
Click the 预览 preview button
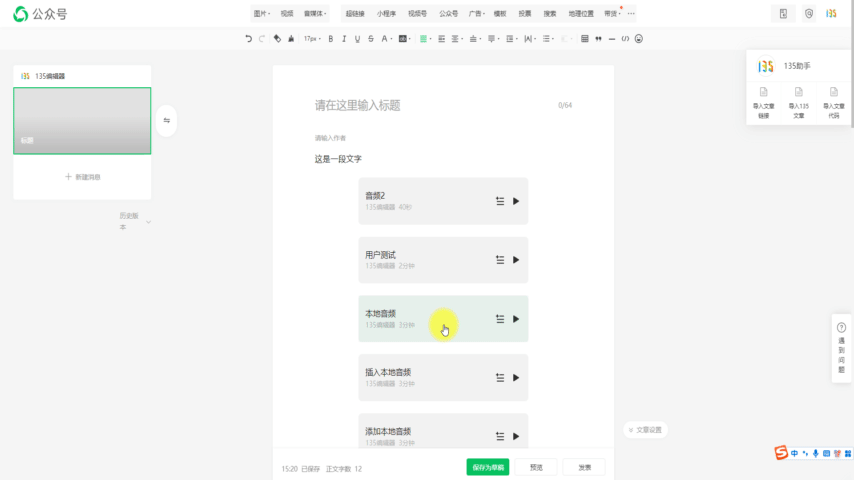(536, 467)
